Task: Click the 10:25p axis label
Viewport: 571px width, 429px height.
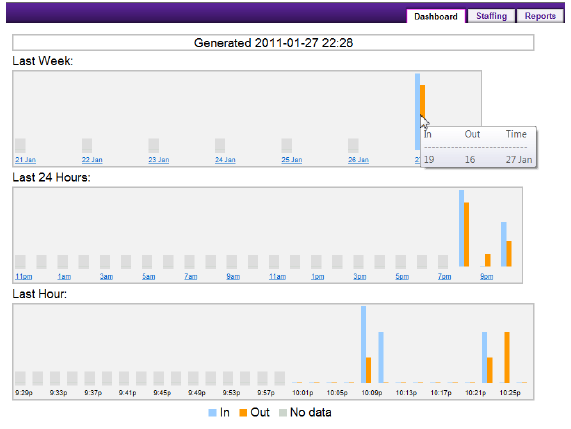Action: pos(510,393)
